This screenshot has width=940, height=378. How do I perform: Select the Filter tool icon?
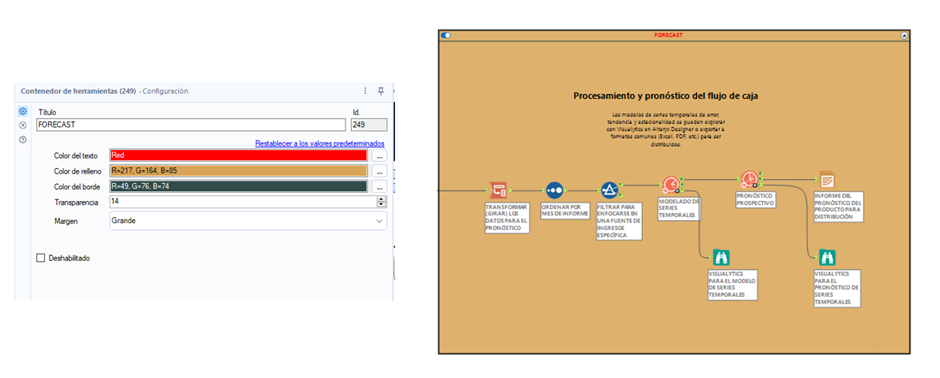[x=610, y=190]
